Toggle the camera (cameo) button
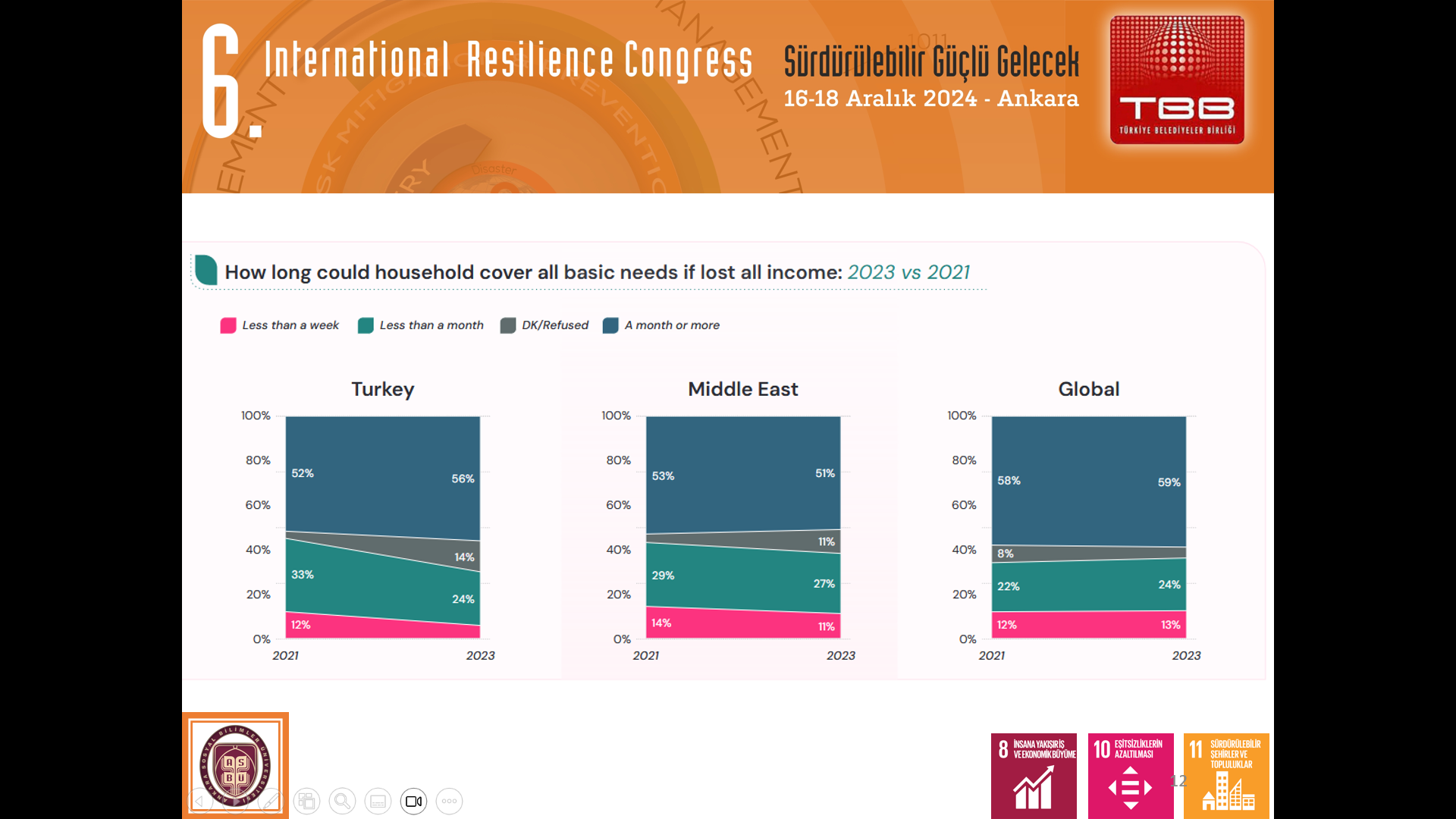 (413, 801)
